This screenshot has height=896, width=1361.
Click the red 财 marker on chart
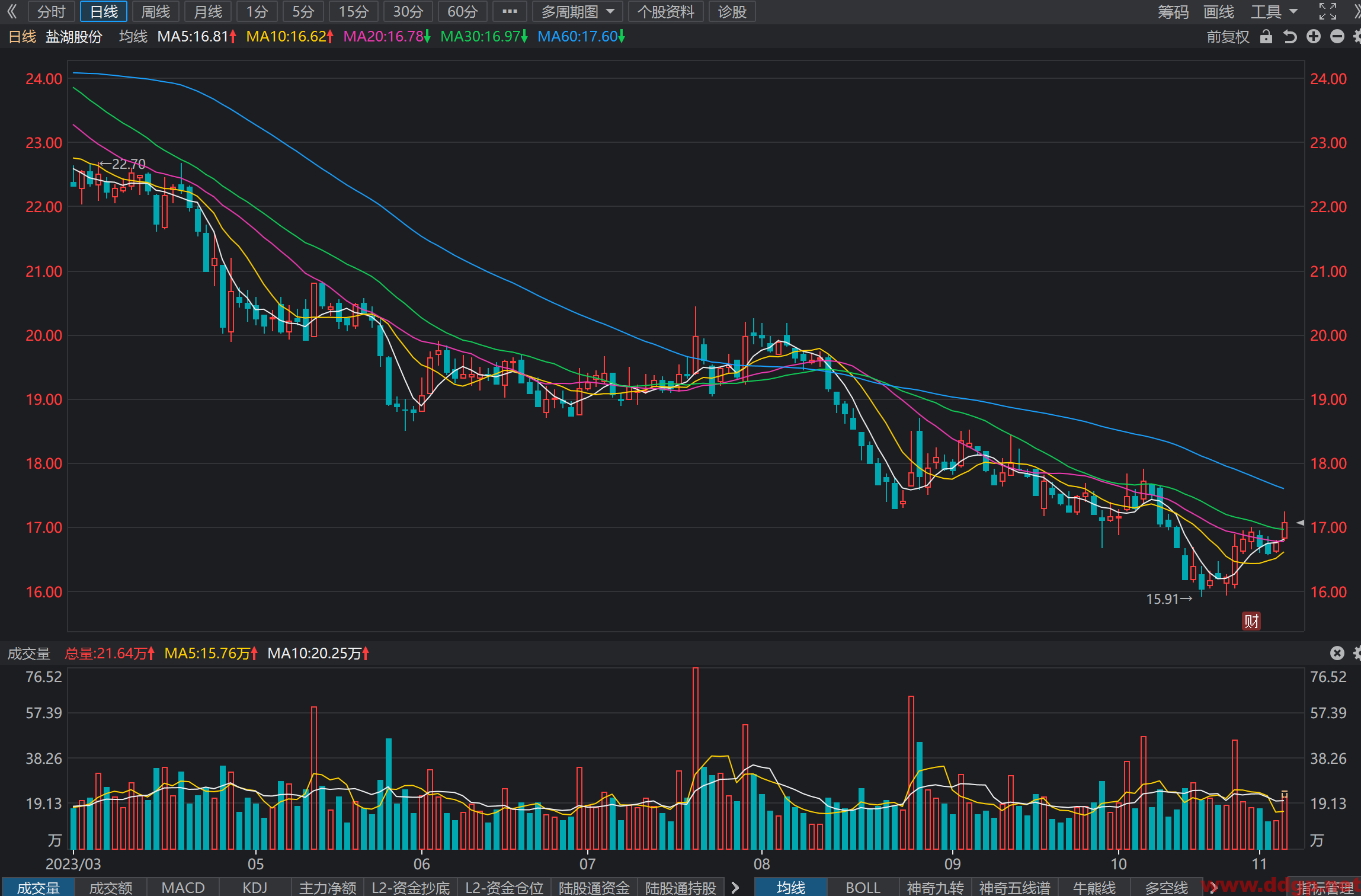(1251, 621)
